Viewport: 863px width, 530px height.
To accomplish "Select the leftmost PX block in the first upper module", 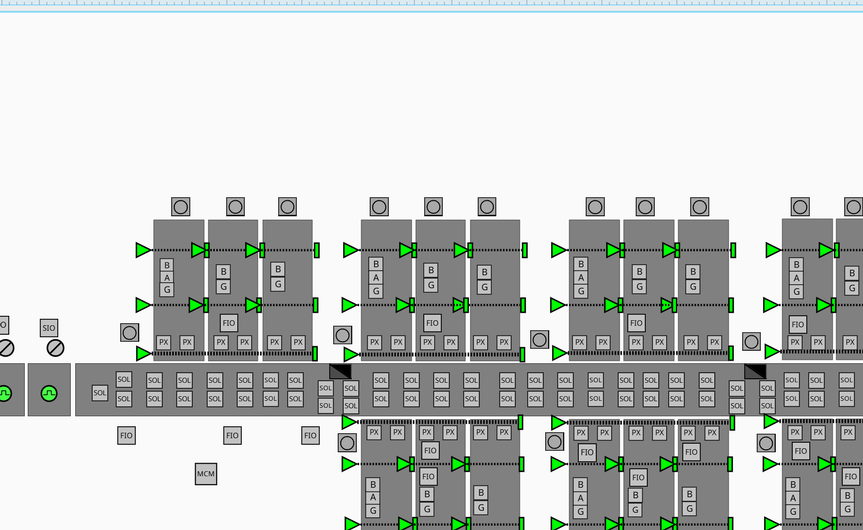I will (164, 342).
